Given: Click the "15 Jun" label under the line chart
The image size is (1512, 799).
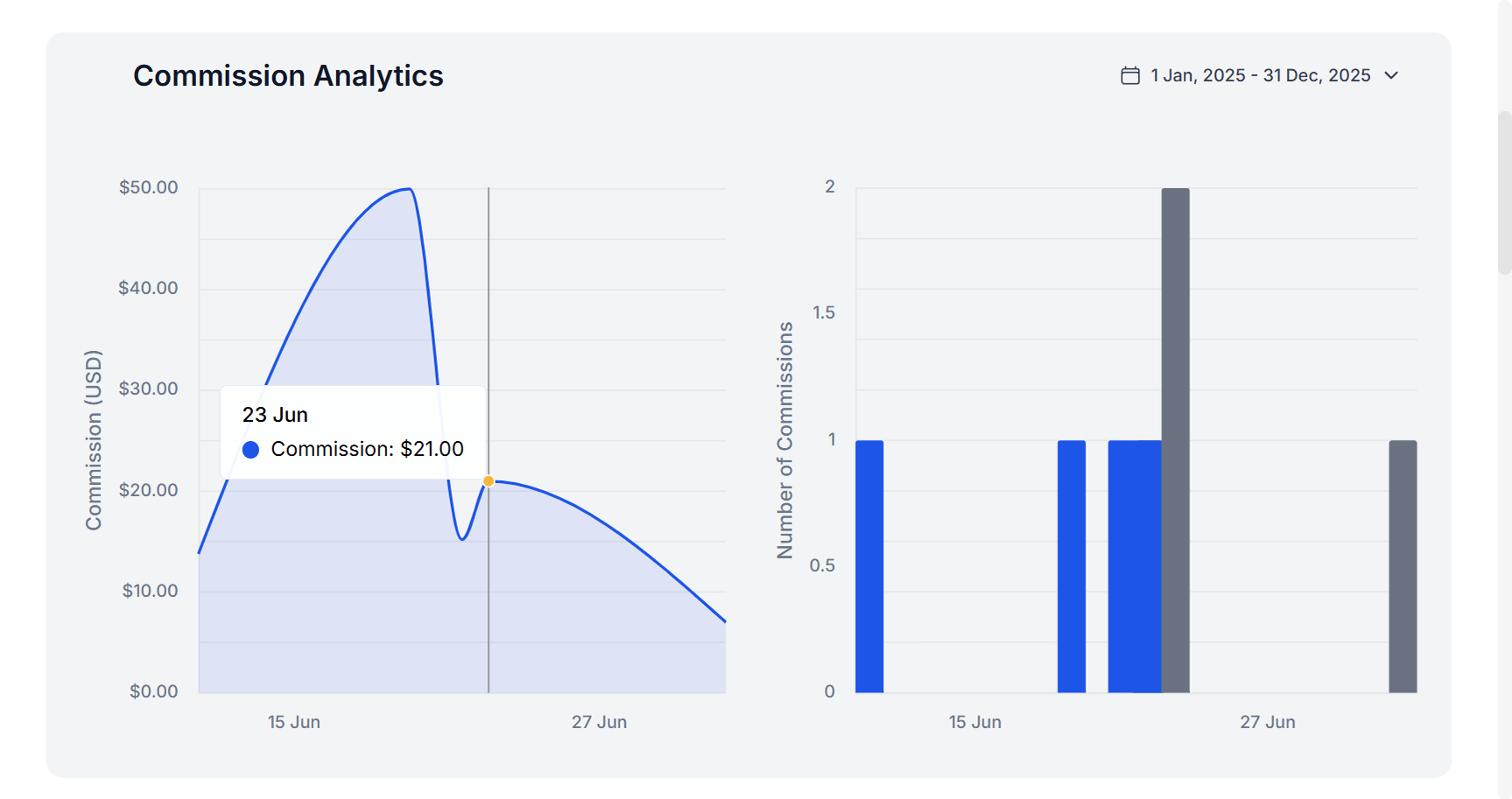Looking at the screenshot, I should [x=294, y=722].
